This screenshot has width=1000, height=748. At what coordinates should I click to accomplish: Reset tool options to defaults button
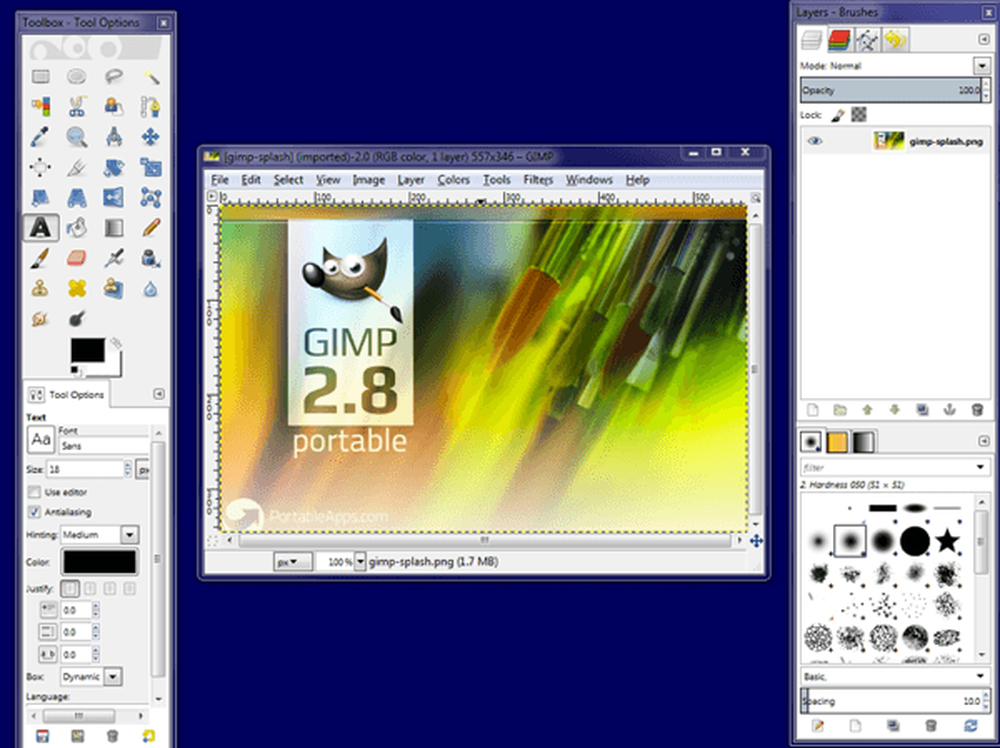tap(148, 736)
